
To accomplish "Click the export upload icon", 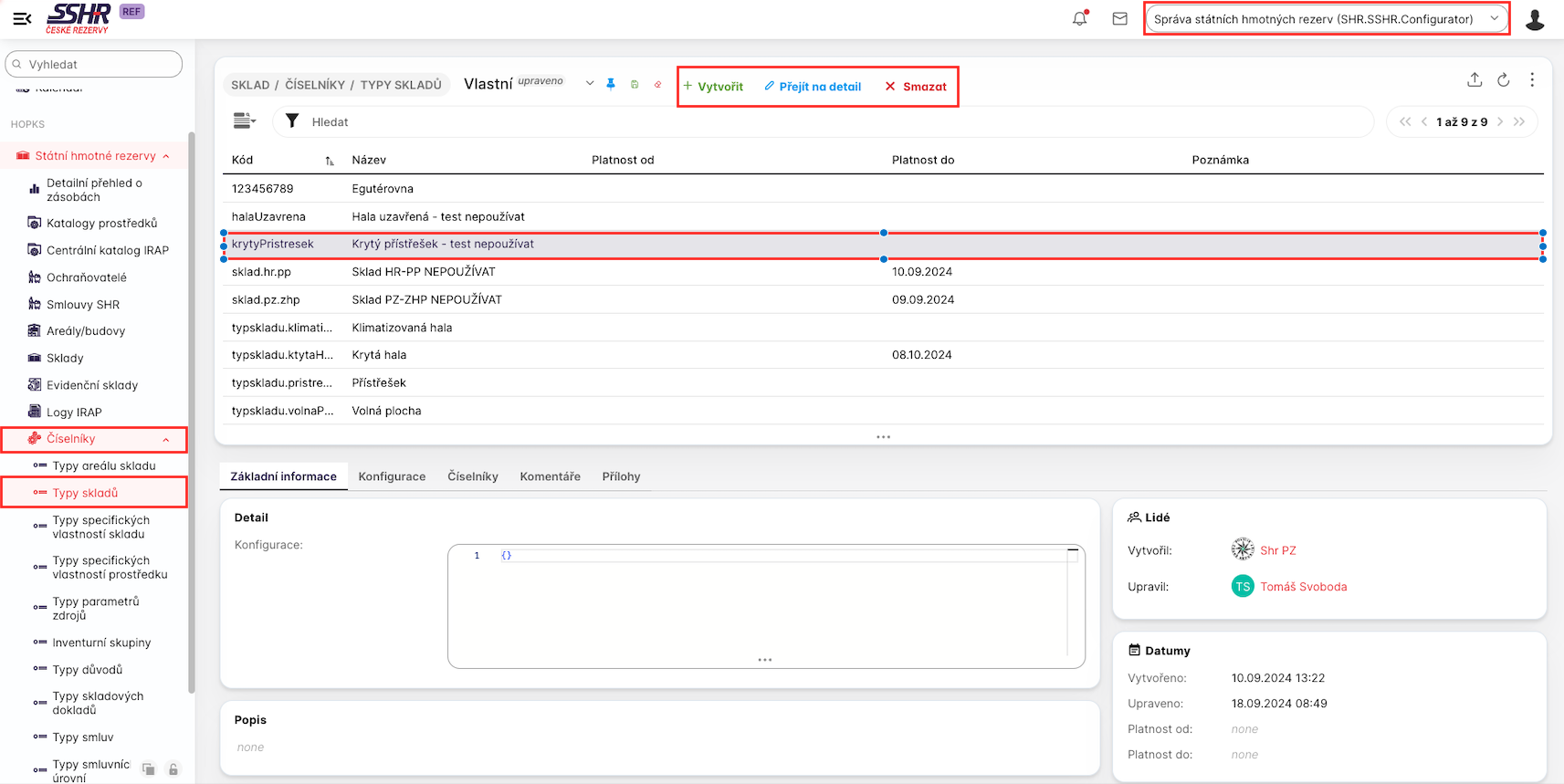I will pos(1475,80).
